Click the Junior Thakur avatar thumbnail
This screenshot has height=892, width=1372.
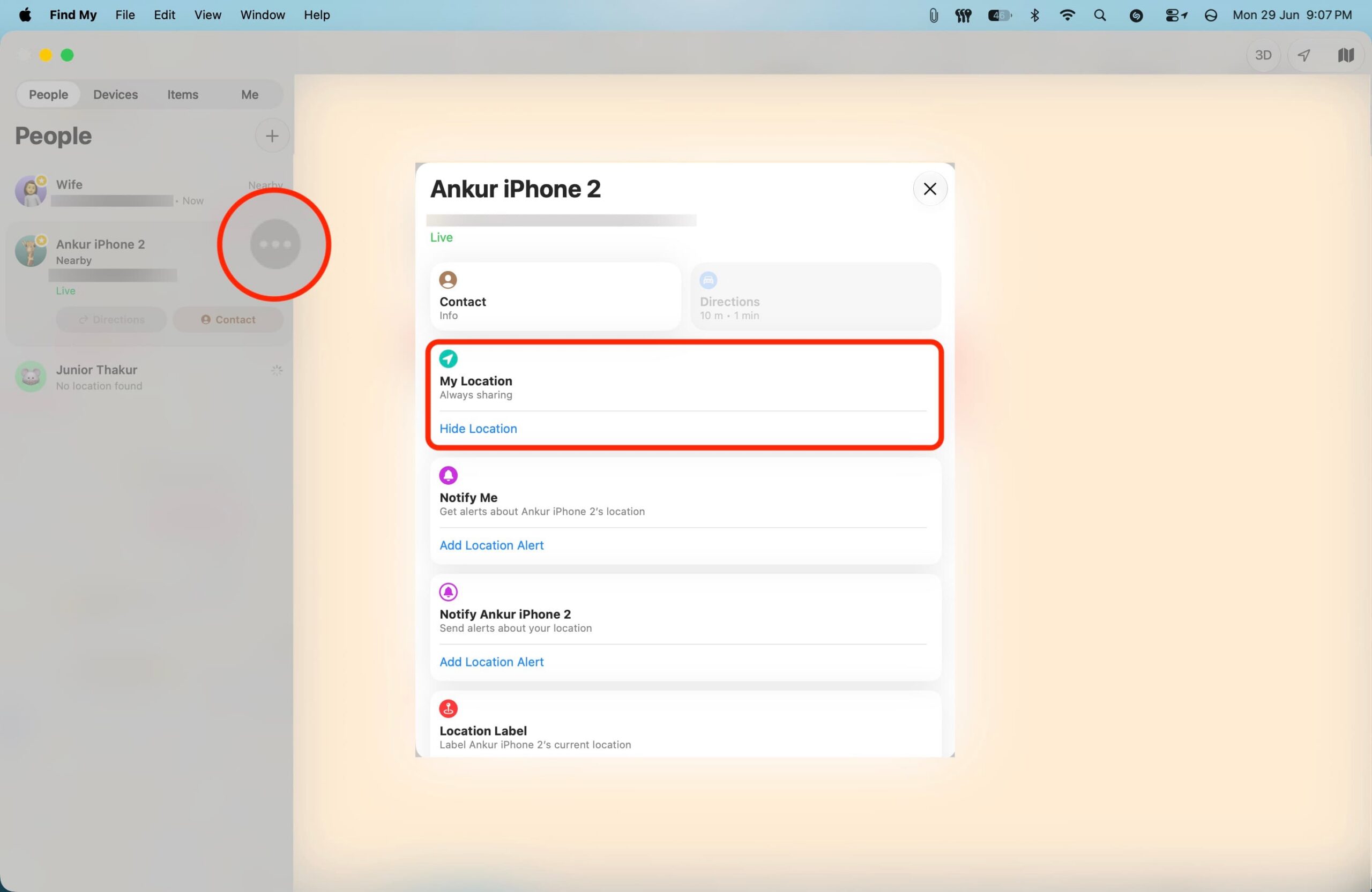pos(31,377)
